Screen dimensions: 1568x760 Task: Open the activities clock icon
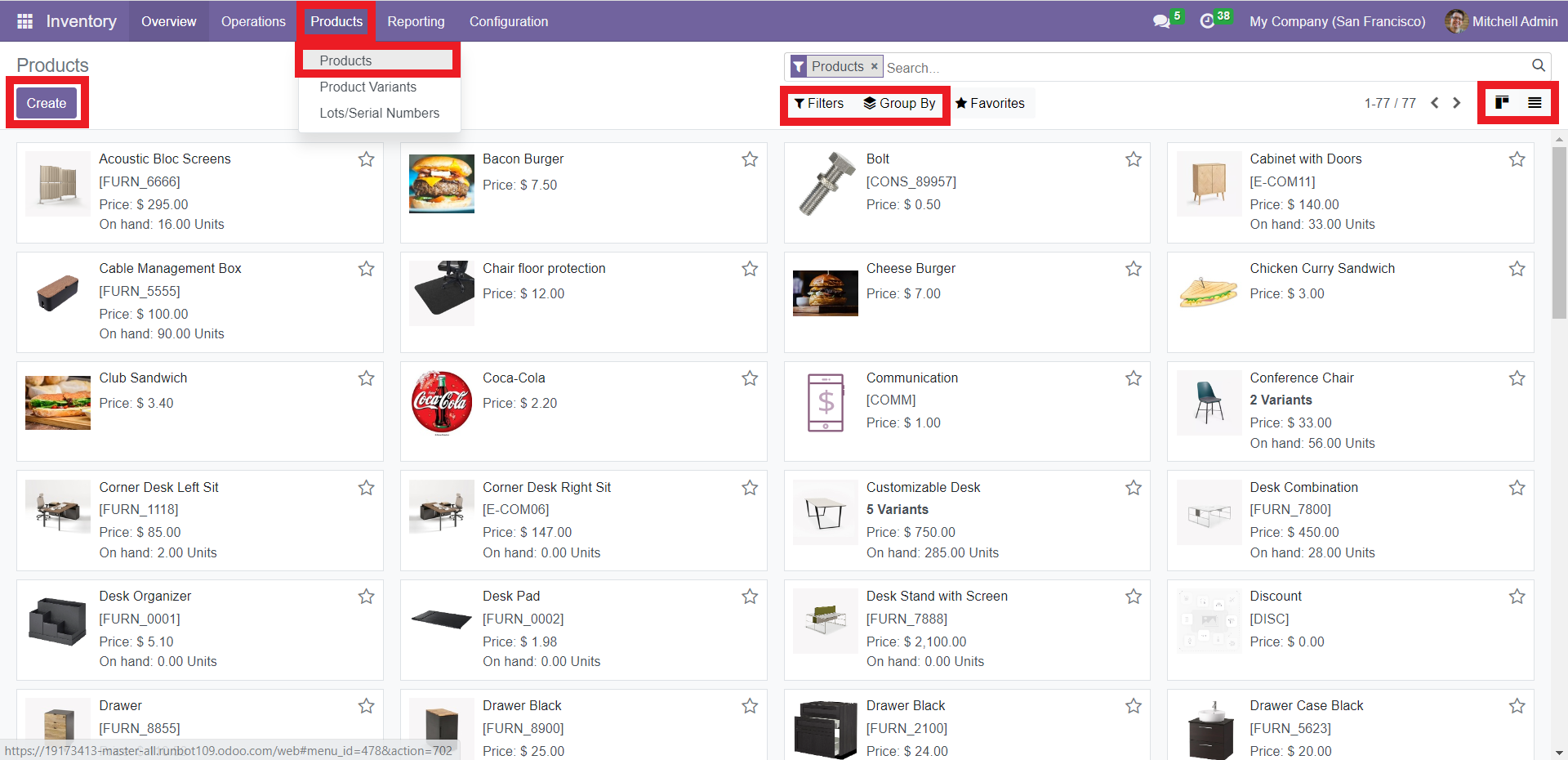[1207, 21]
